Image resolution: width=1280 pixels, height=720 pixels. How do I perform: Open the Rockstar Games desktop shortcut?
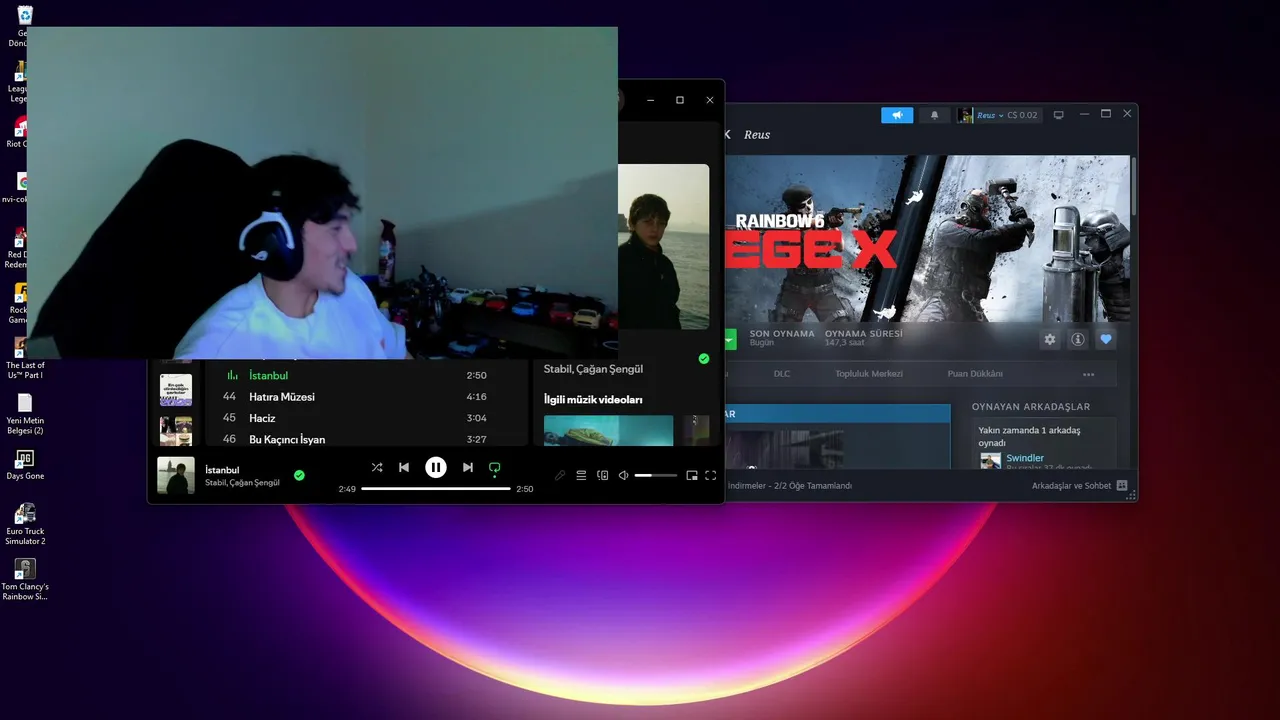coord(18,302)
